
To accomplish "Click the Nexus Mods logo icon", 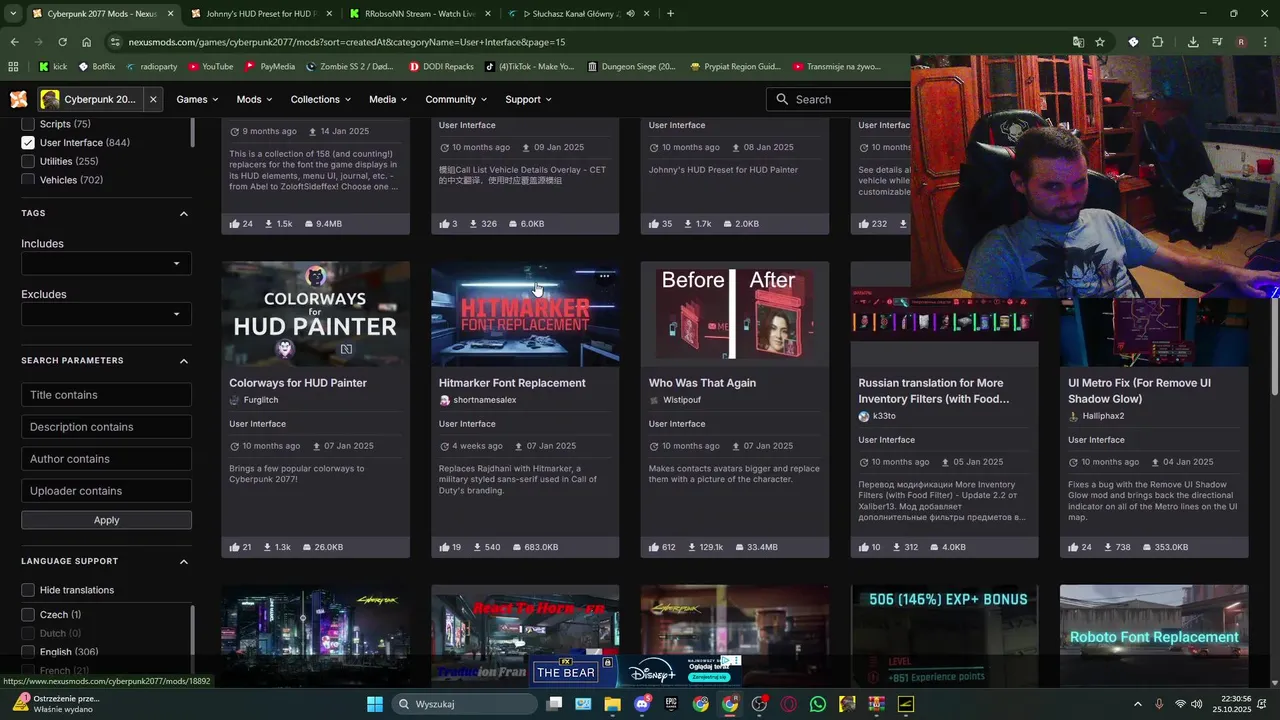I will click(x=18, y=99).
